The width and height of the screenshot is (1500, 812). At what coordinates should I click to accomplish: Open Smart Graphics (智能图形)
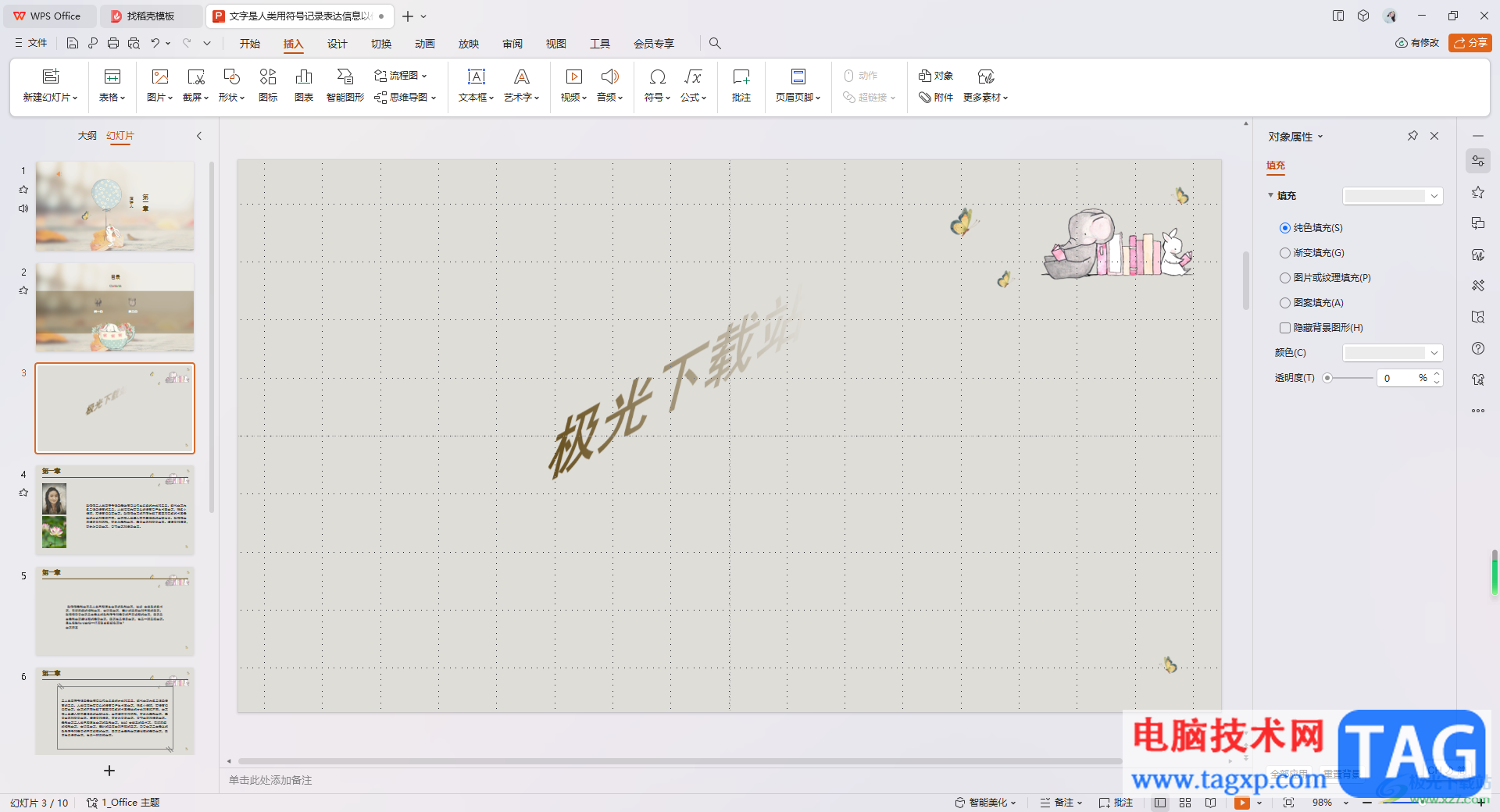345,77
